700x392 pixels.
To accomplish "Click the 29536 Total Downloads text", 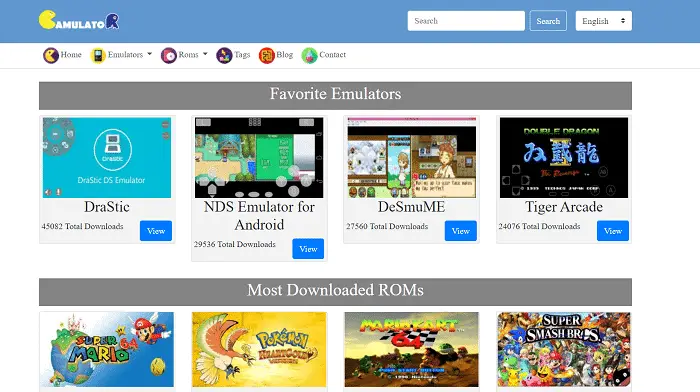I will pyautogui.click(x=235, y=244).
